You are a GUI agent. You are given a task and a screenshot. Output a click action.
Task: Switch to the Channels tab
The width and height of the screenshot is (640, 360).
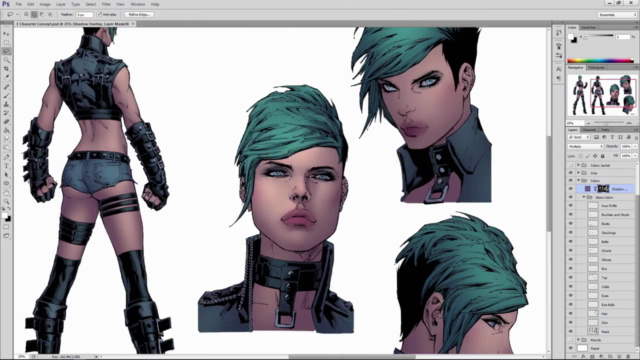pyautogui.click(x=589, y=130)
